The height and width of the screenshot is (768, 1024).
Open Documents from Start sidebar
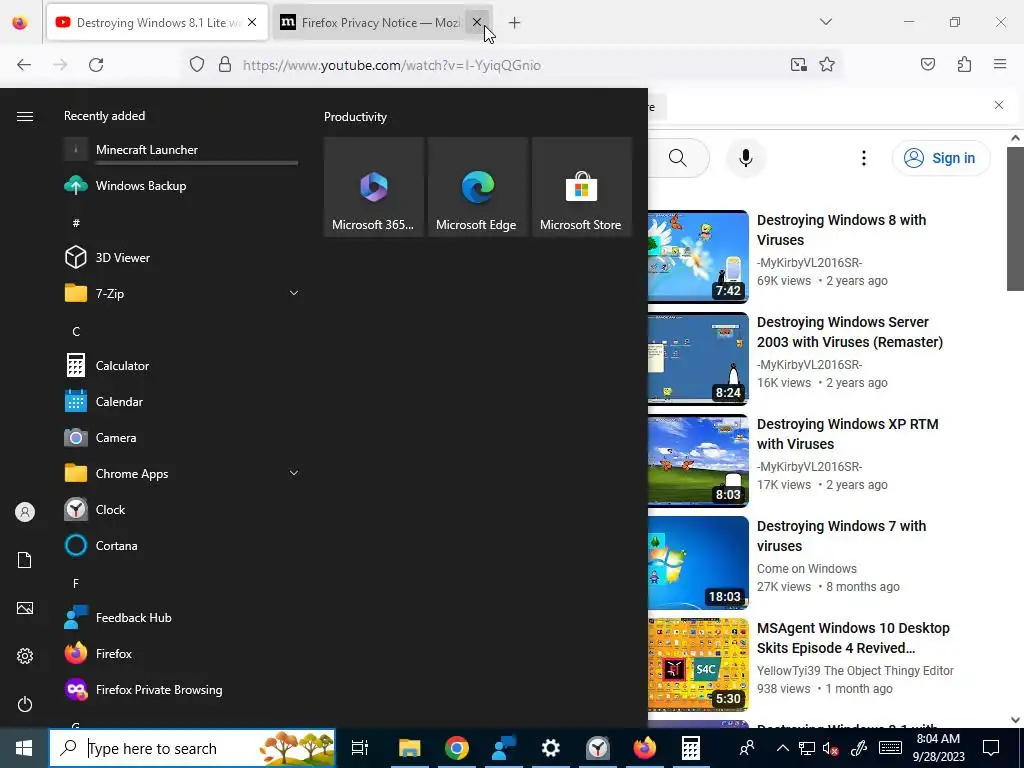[x=25, y=560]
